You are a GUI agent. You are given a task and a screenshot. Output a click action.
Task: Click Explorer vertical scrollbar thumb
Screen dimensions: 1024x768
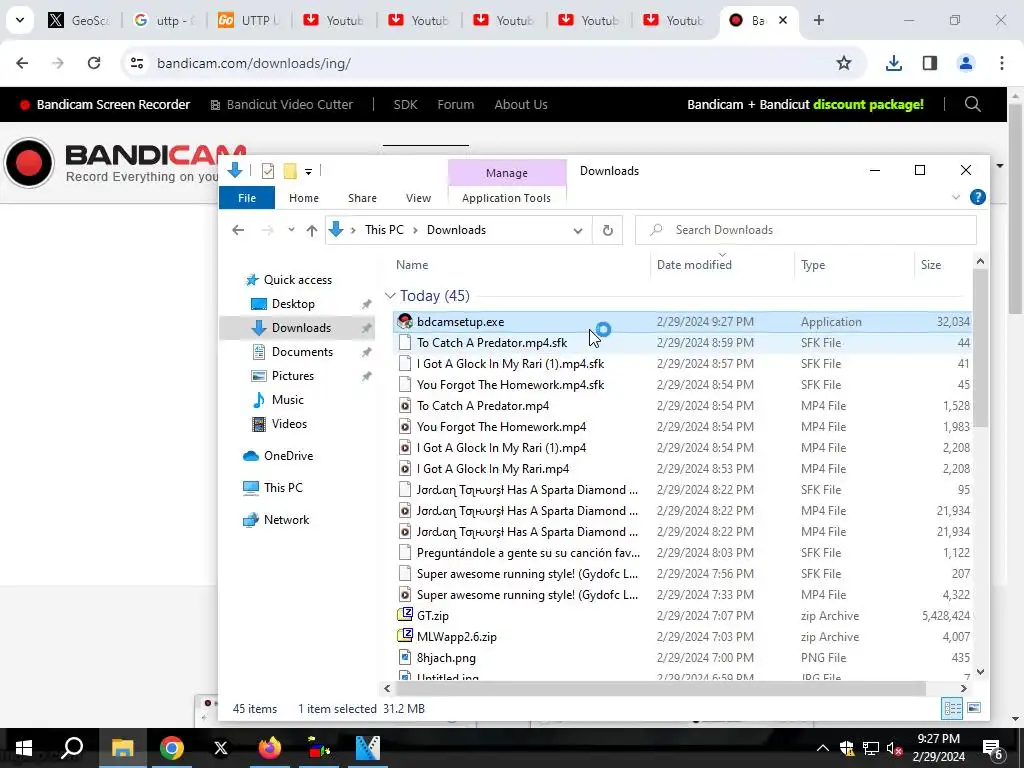pos(980,349)
